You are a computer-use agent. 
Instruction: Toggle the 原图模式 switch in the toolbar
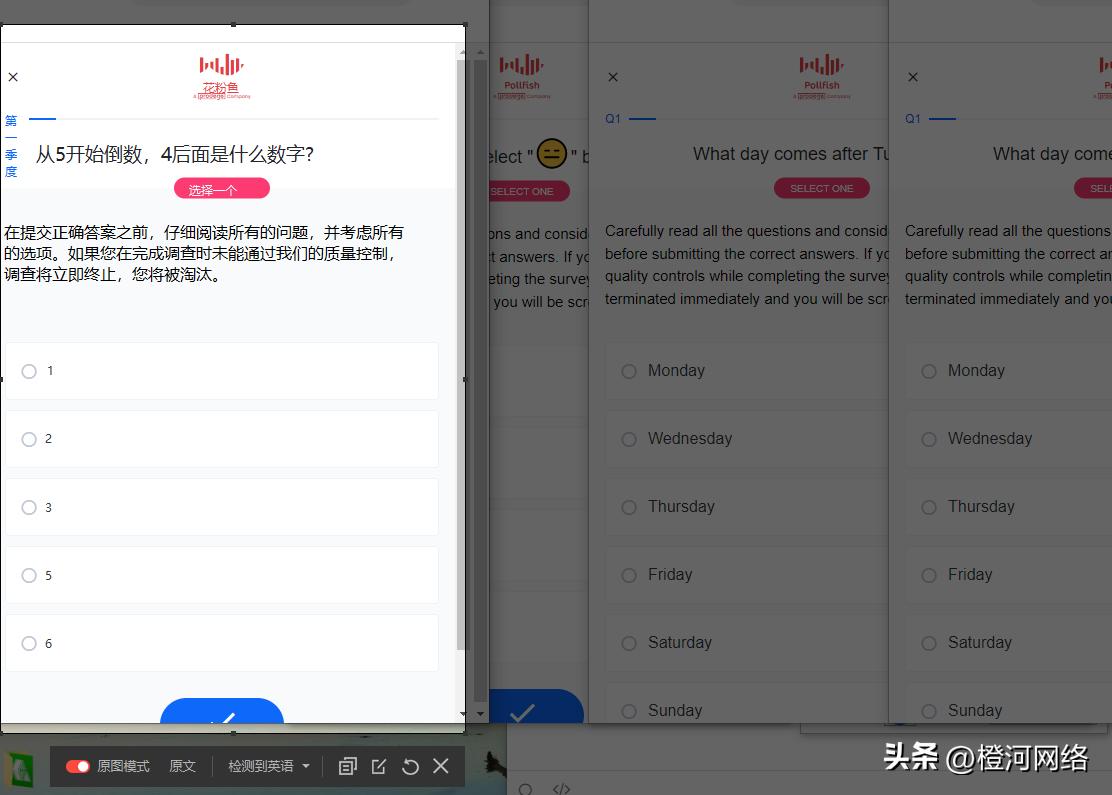click(x=78, y=766)
